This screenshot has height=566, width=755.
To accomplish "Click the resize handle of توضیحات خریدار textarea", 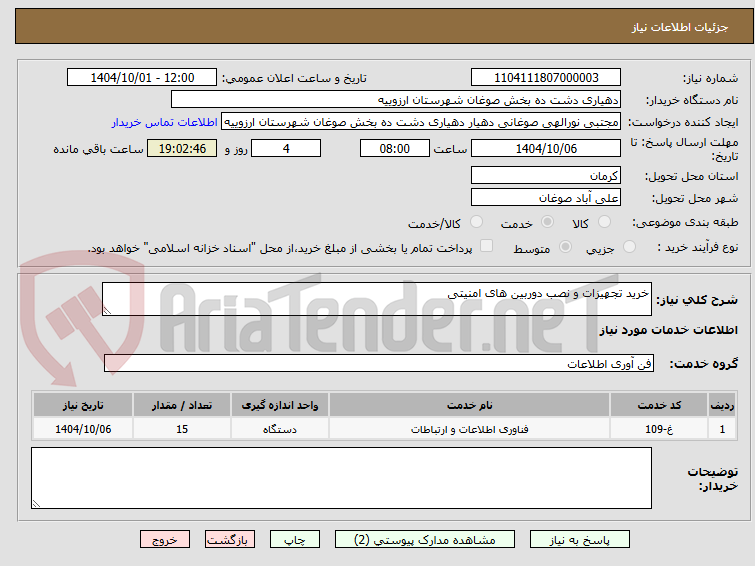I will tap(36, 503).
